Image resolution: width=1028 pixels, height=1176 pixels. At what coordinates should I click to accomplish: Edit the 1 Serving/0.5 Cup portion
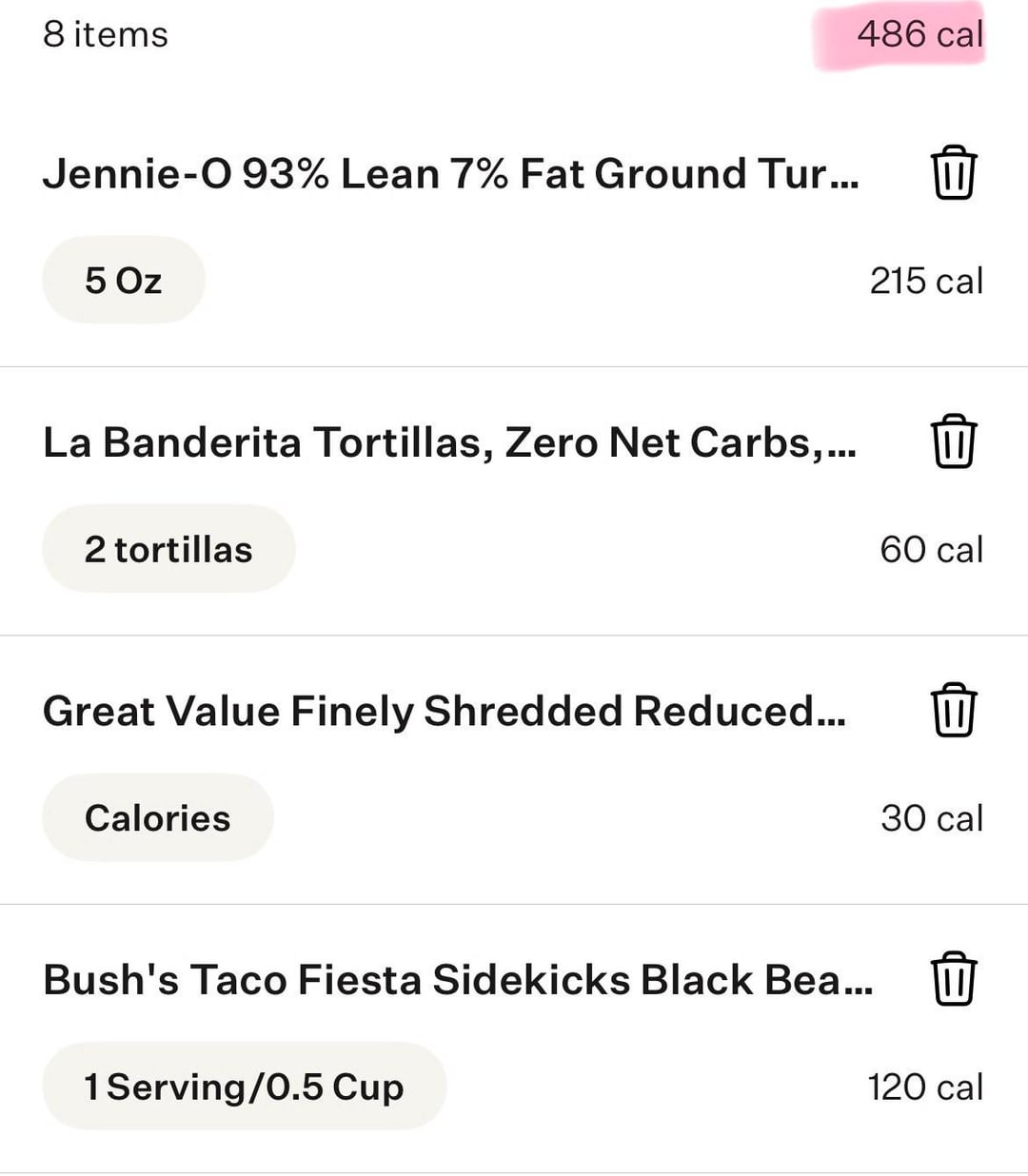244,1087
